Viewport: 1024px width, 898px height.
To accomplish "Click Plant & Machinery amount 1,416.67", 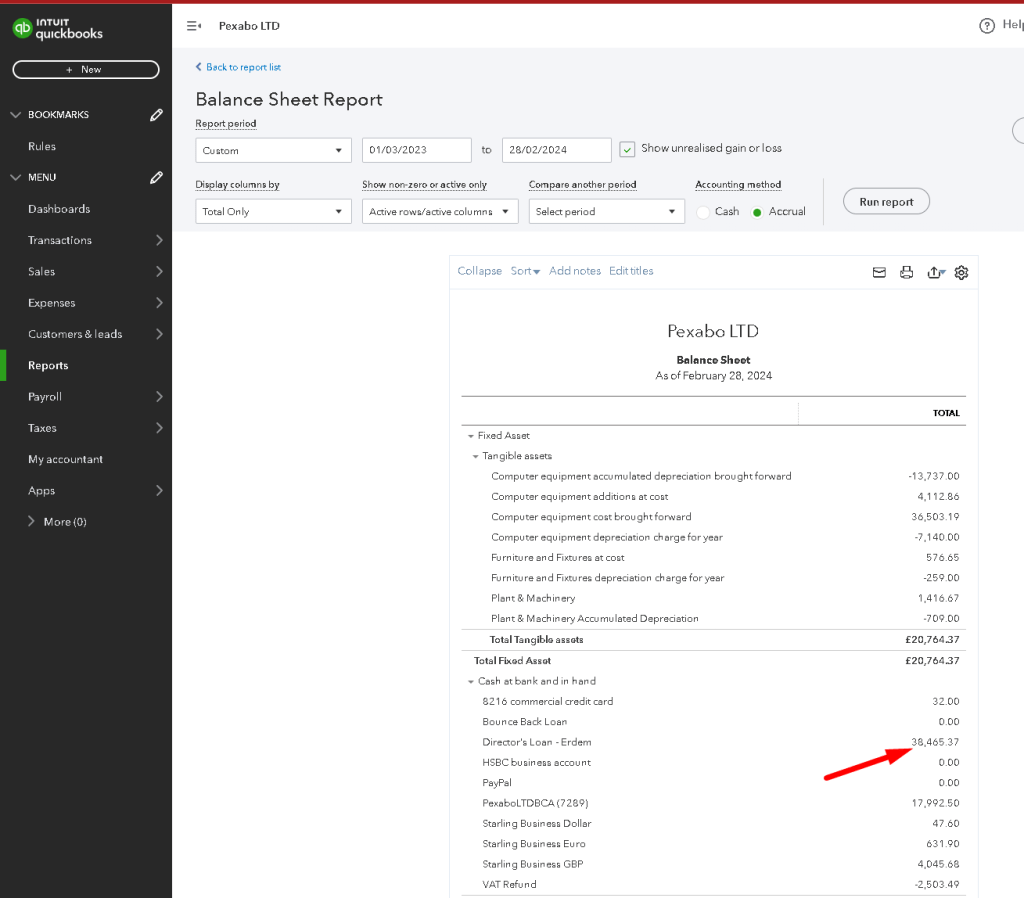I will 938,598.
